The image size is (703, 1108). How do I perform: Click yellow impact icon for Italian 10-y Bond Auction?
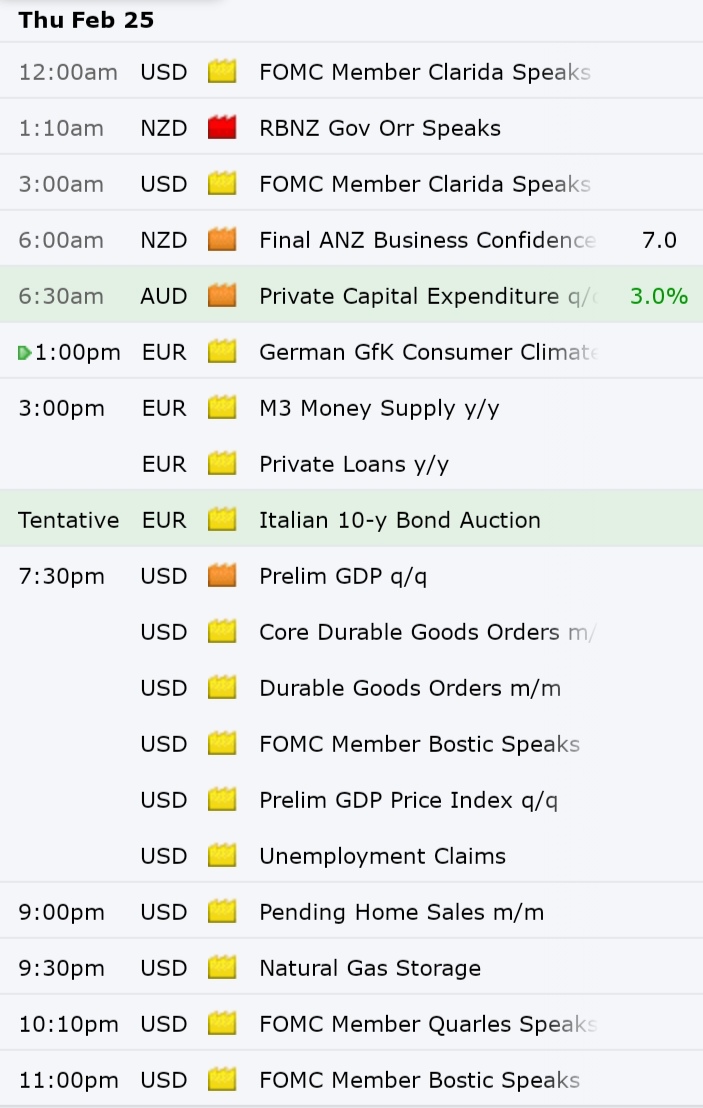click(x=222, y=520)
